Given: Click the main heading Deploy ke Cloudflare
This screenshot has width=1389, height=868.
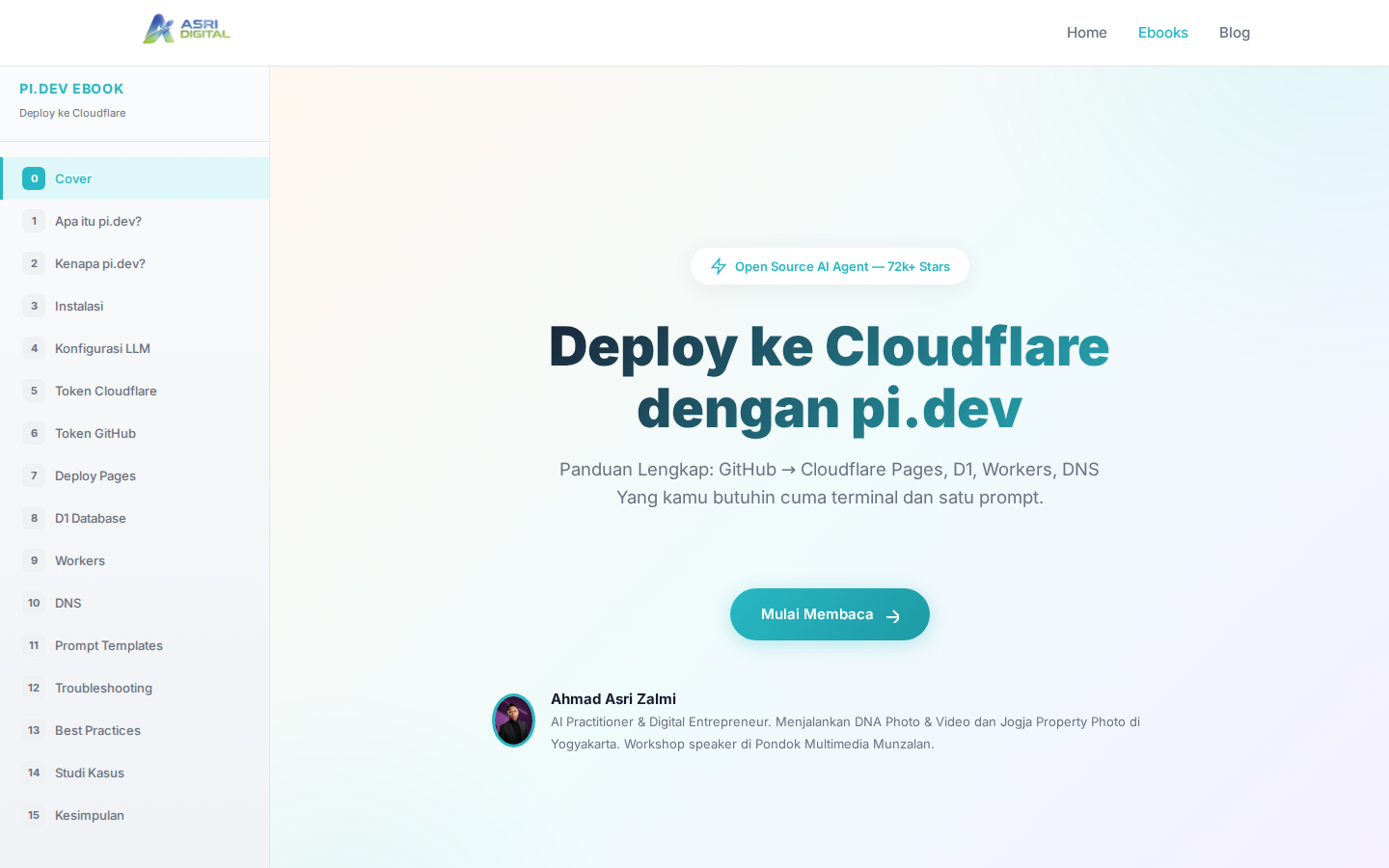Looking at the screenshot, I should (x=830, y=377).
